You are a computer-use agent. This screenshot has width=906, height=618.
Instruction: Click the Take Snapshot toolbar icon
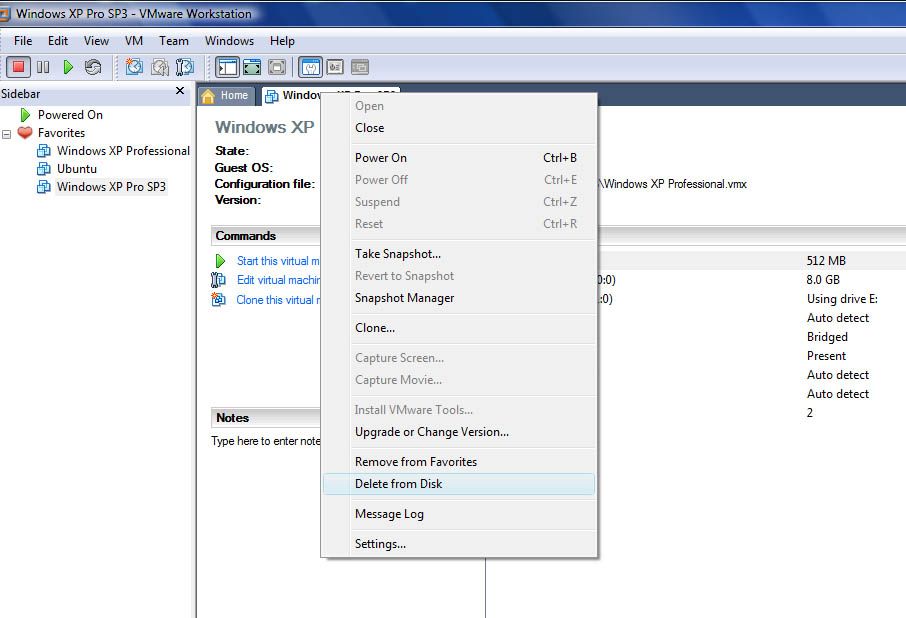click(134, 67)
